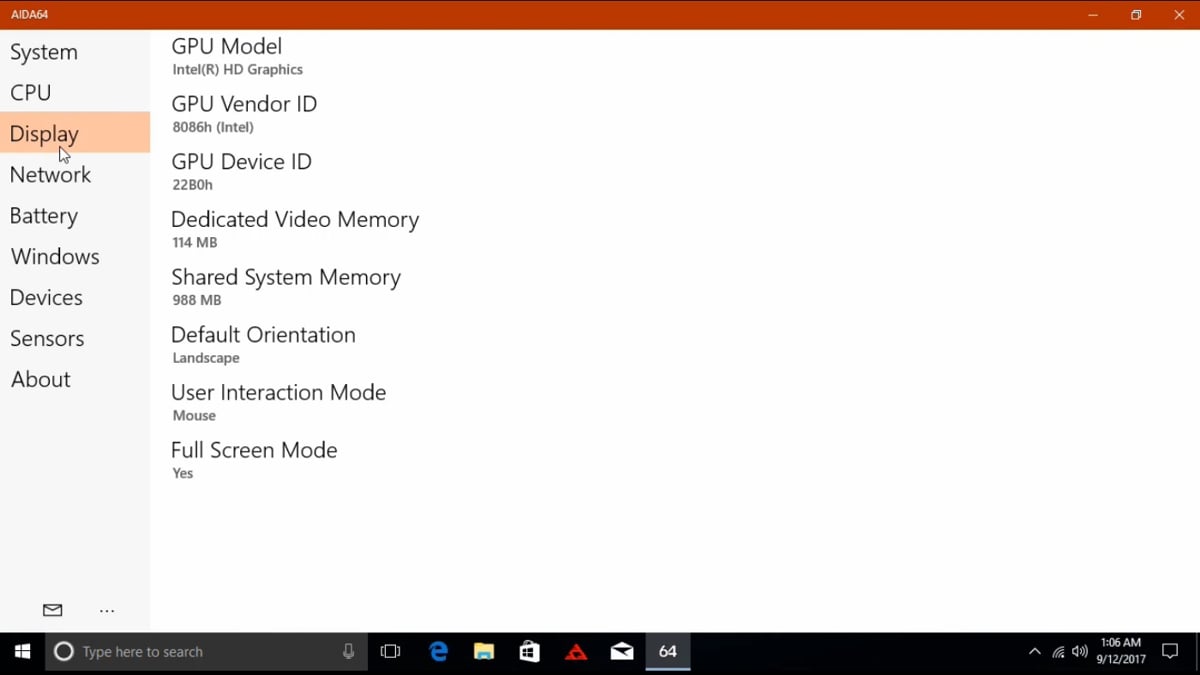Minimize the AIDA64 window
1200x675 pixels.
[1093, 15]
